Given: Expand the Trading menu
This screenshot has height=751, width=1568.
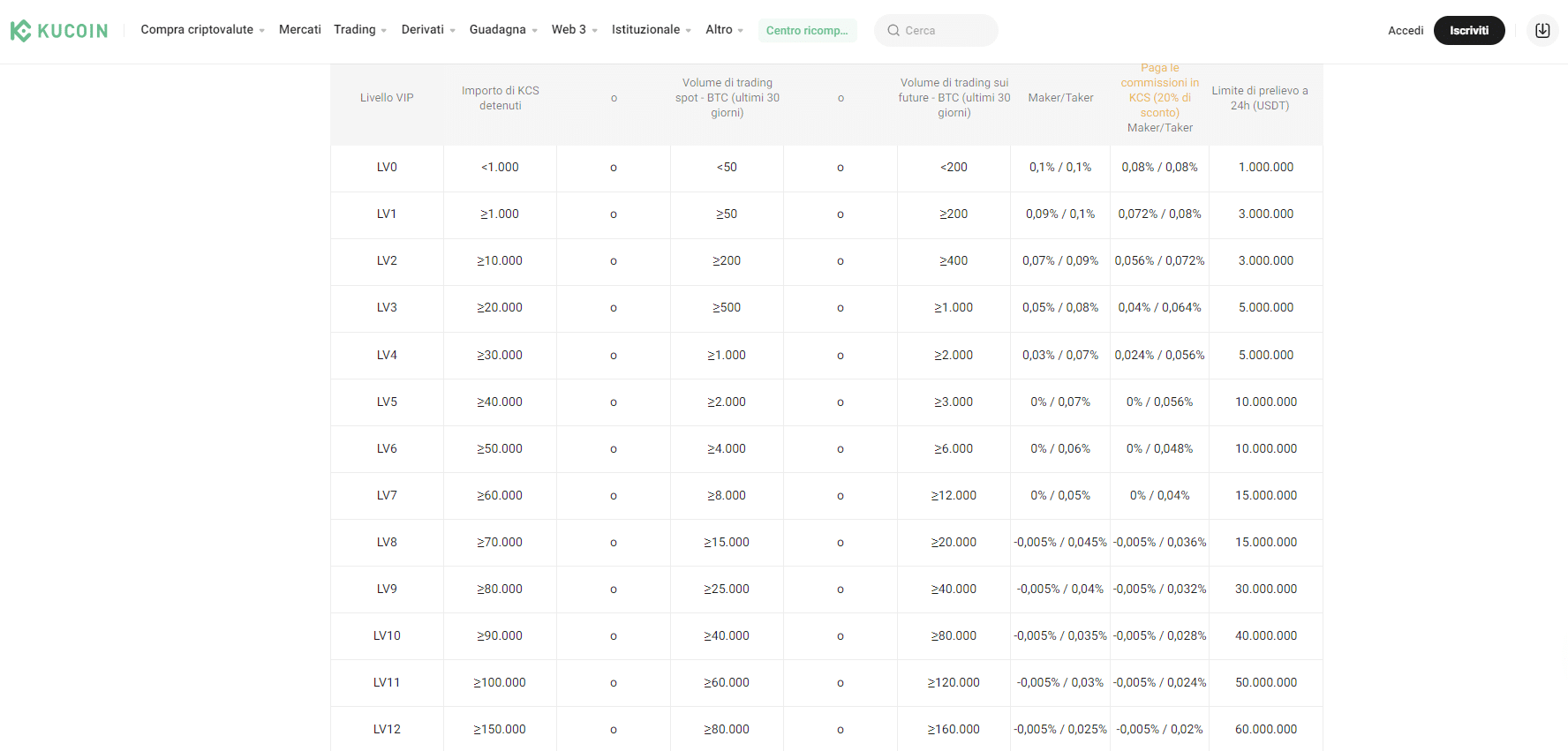Looking at the screenshot, I should click(360, 30).
